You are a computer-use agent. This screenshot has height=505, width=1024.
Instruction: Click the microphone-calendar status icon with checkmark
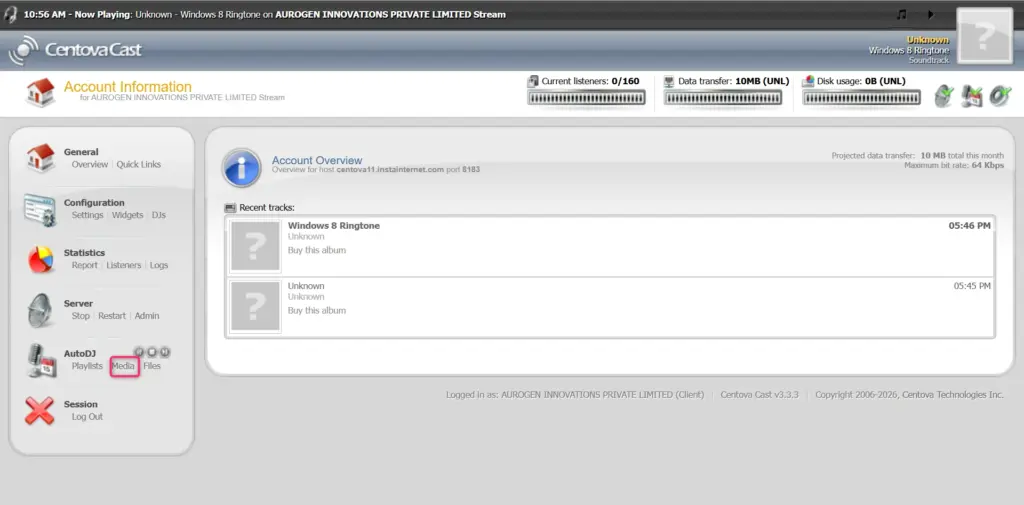pyautogui.click(x=972, y=96)
